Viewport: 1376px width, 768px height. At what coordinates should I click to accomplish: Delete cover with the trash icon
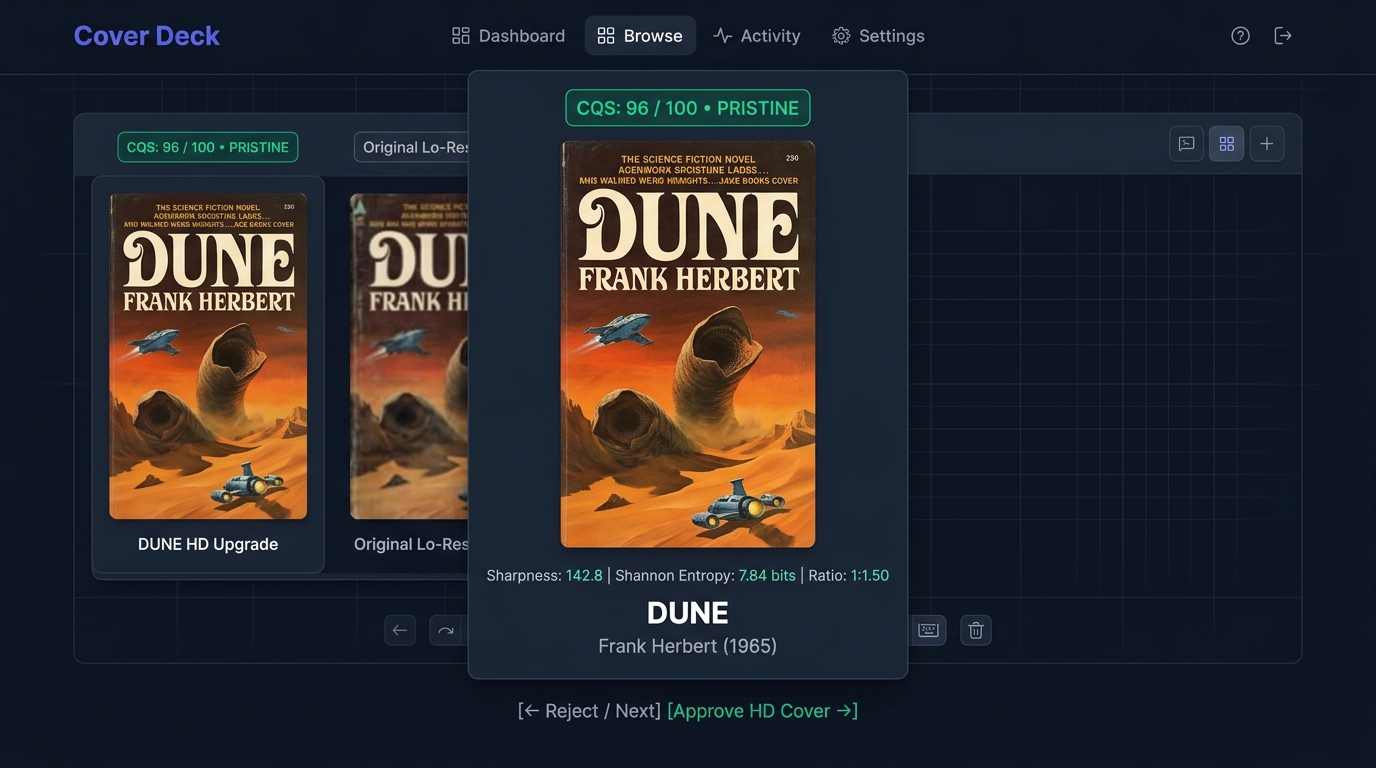coord(976,630)
